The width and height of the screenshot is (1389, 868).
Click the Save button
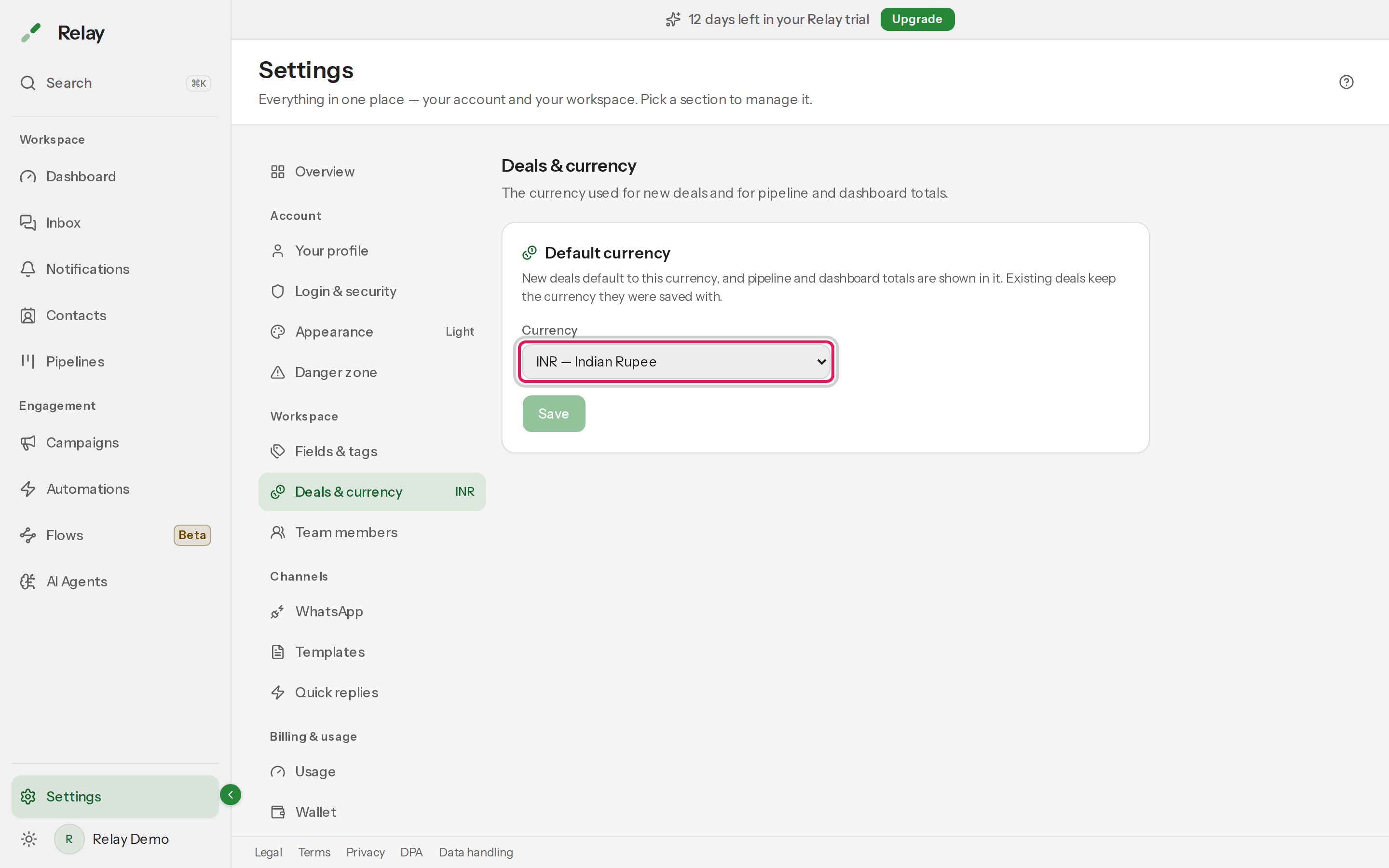click(x=553, y=414)
